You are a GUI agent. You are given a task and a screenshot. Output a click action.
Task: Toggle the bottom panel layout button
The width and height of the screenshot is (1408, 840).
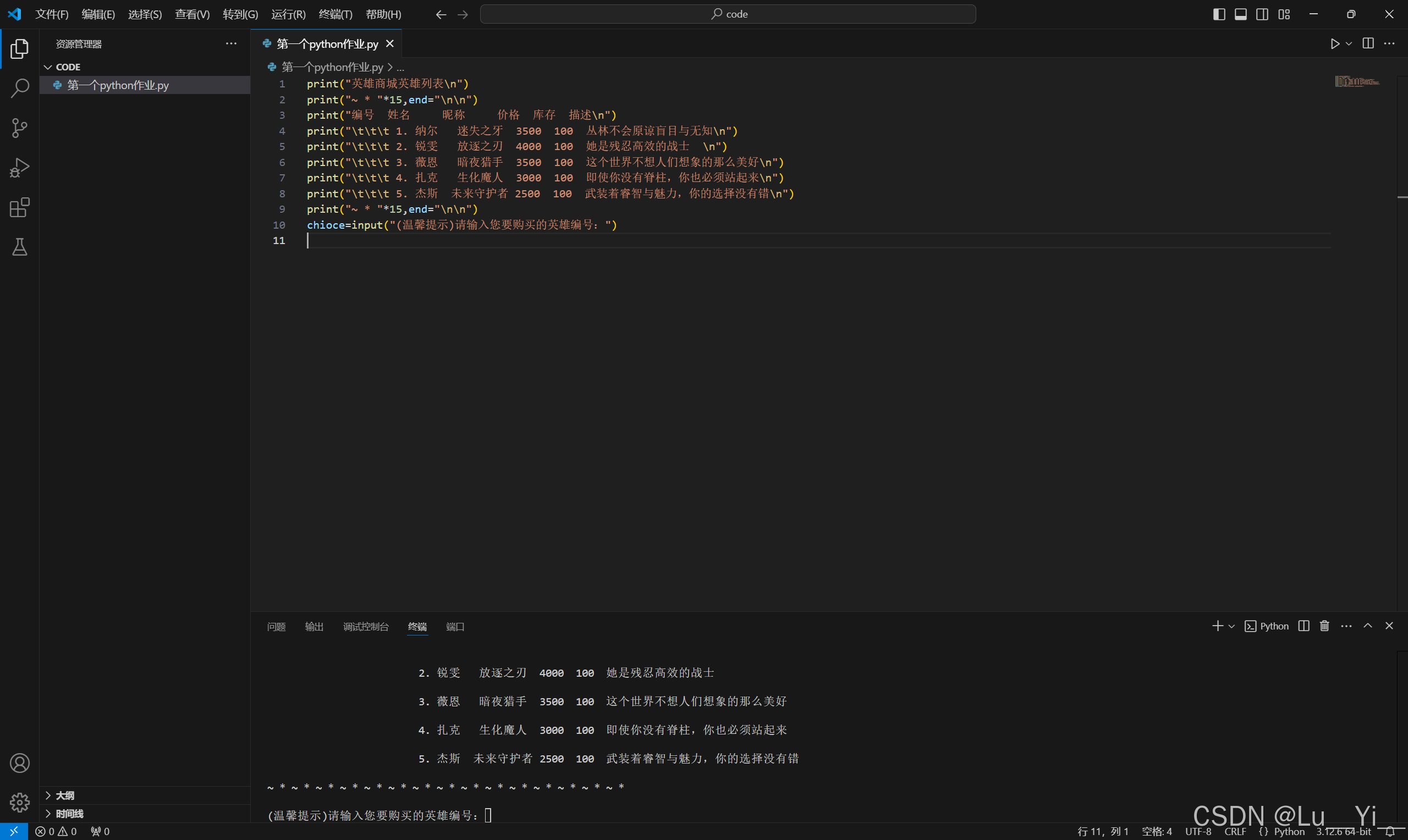(1240, 14)
